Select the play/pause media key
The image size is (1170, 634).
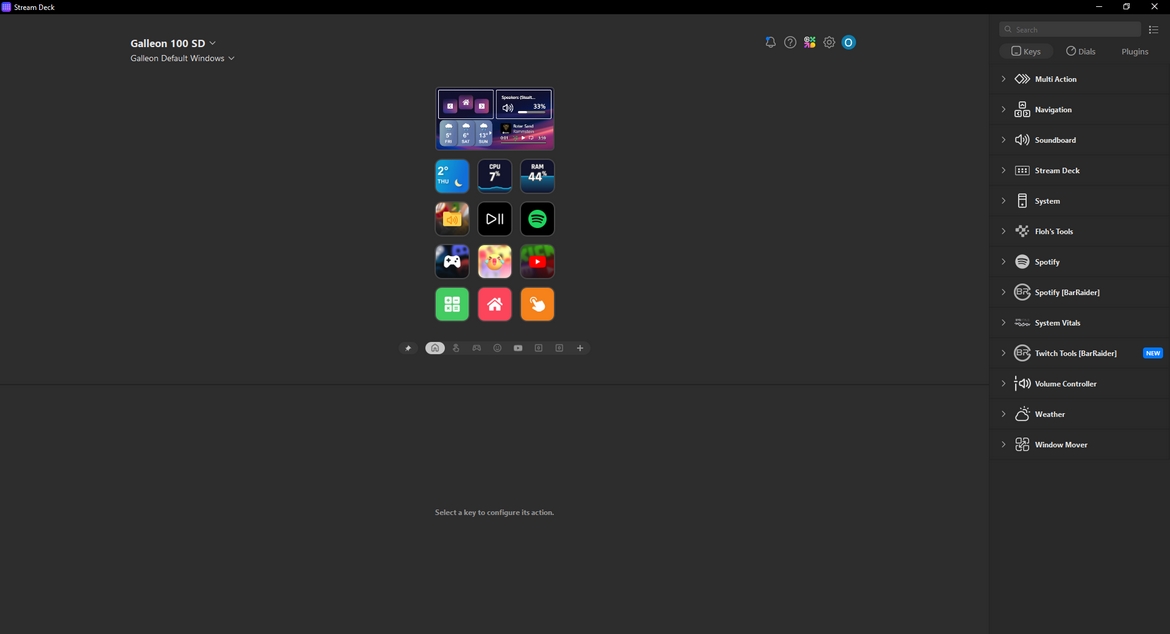pos(495,219)
